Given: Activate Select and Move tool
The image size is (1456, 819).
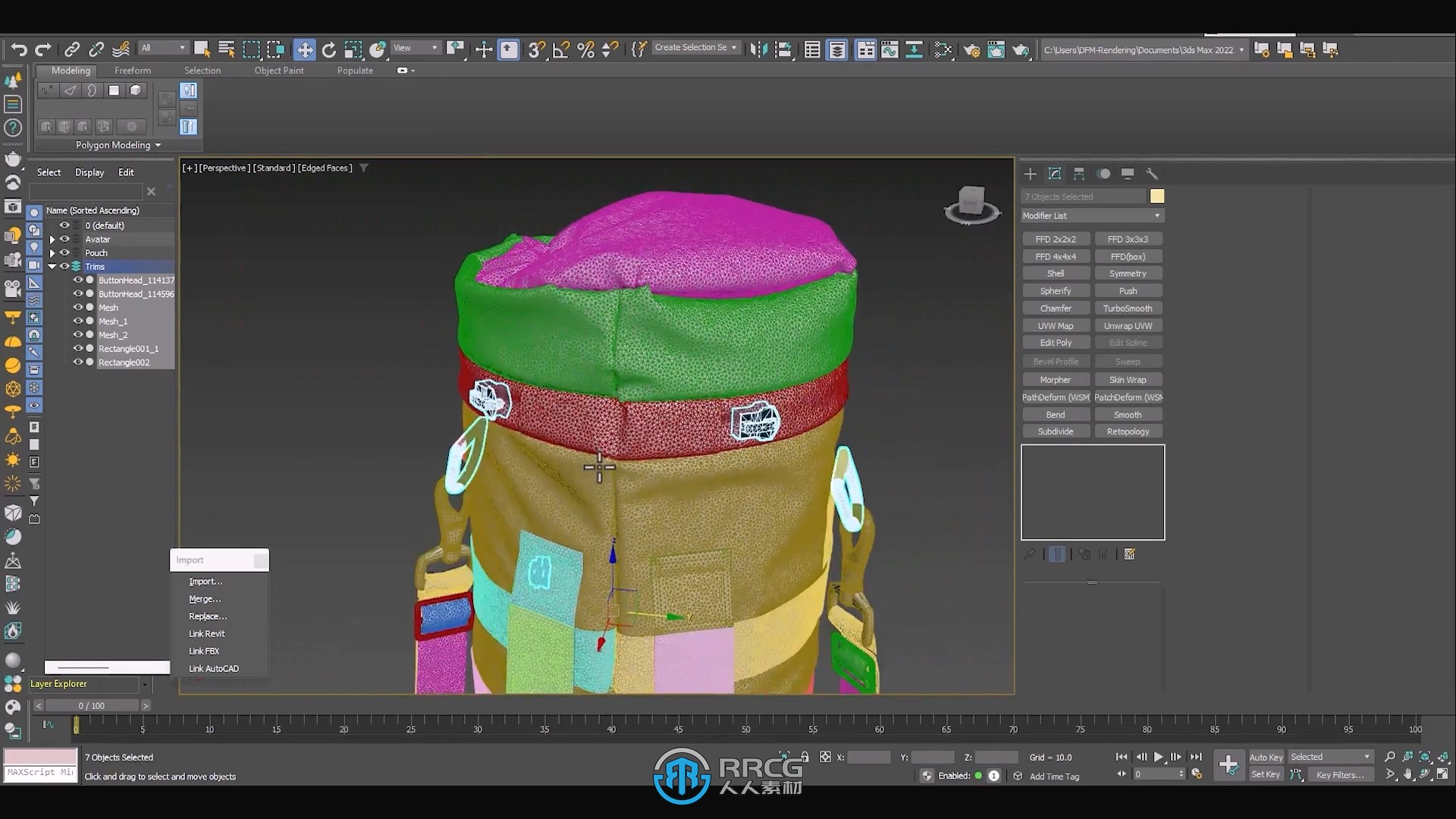Looking at the screenshot, I should (305, 50).
